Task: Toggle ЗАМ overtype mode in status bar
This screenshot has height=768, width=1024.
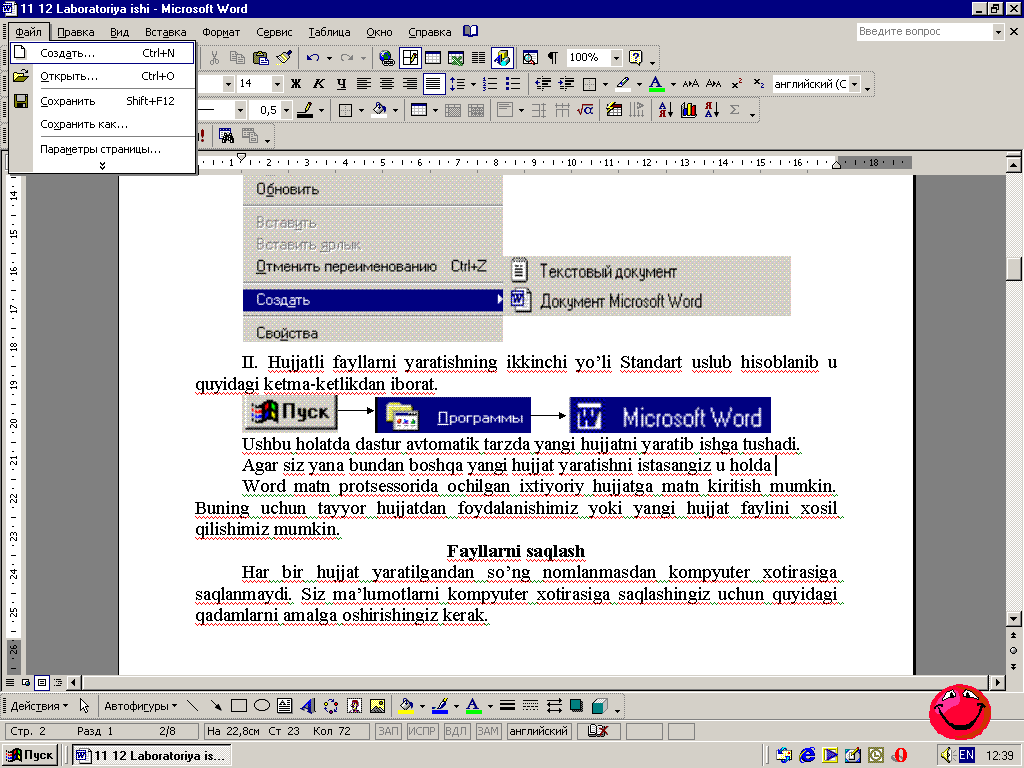Action: pyautogui.click(x=488, y=731)
